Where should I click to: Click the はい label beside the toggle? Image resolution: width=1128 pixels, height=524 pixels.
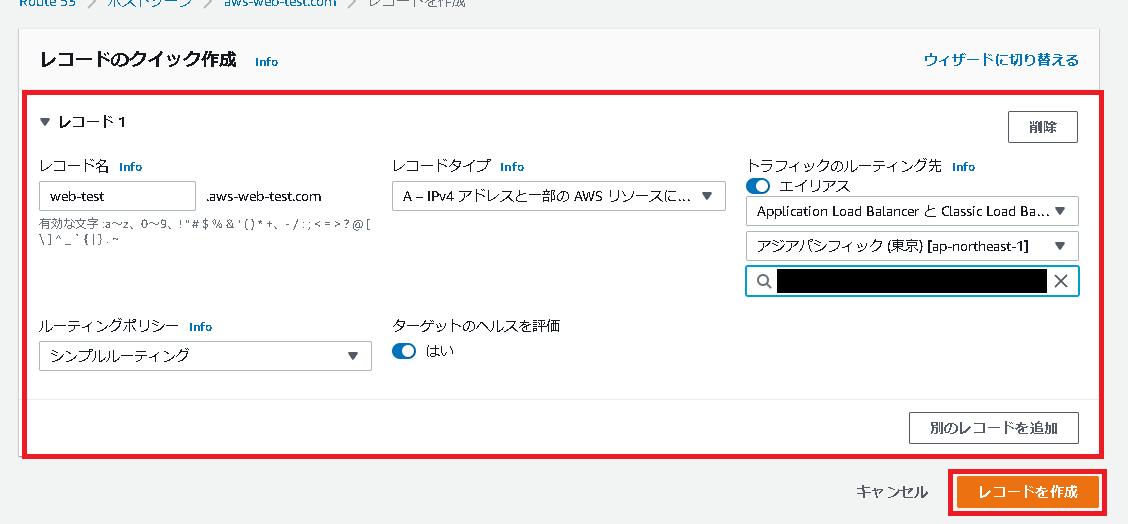point(441,352)
